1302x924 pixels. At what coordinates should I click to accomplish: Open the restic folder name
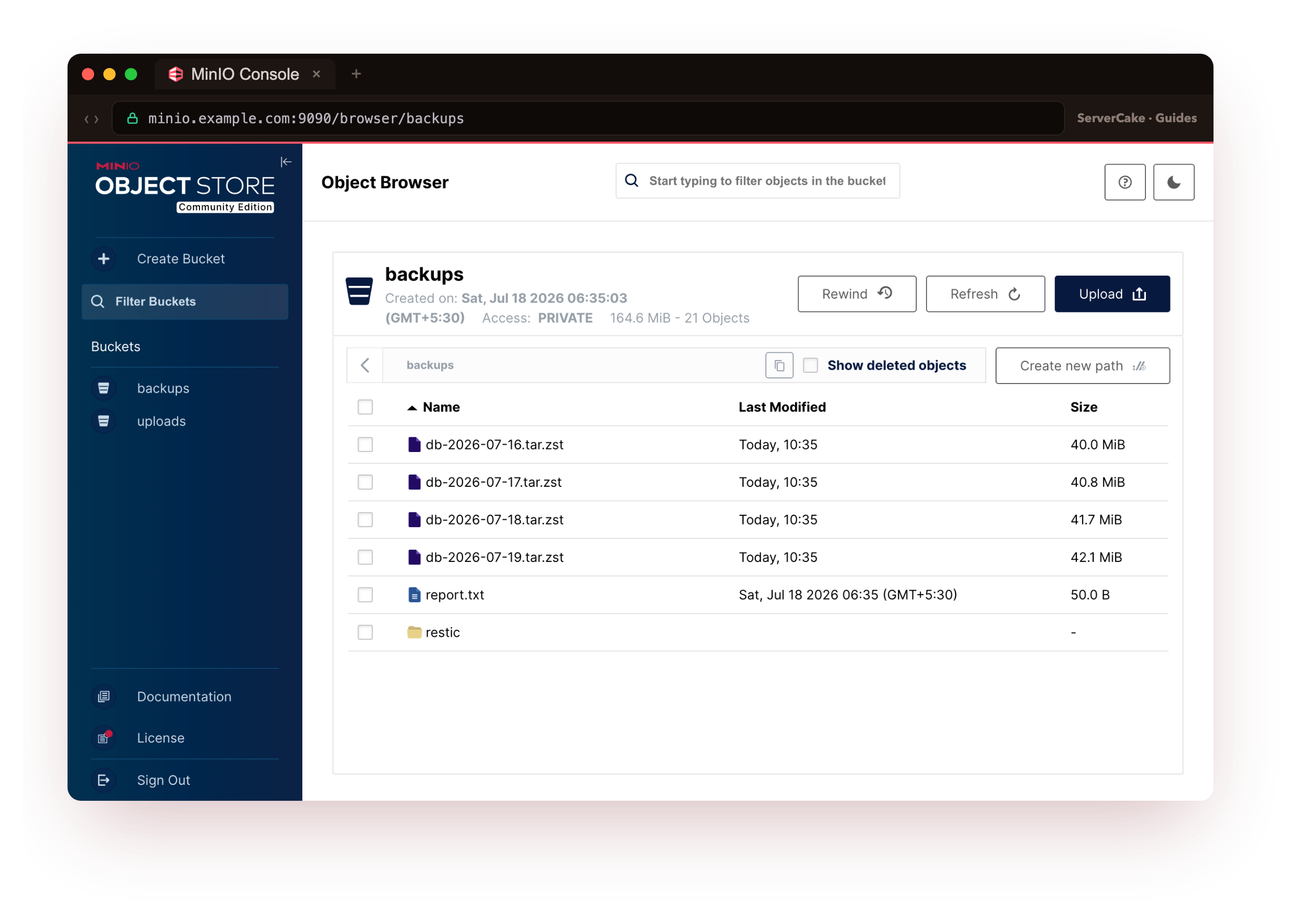pos(443,633)
